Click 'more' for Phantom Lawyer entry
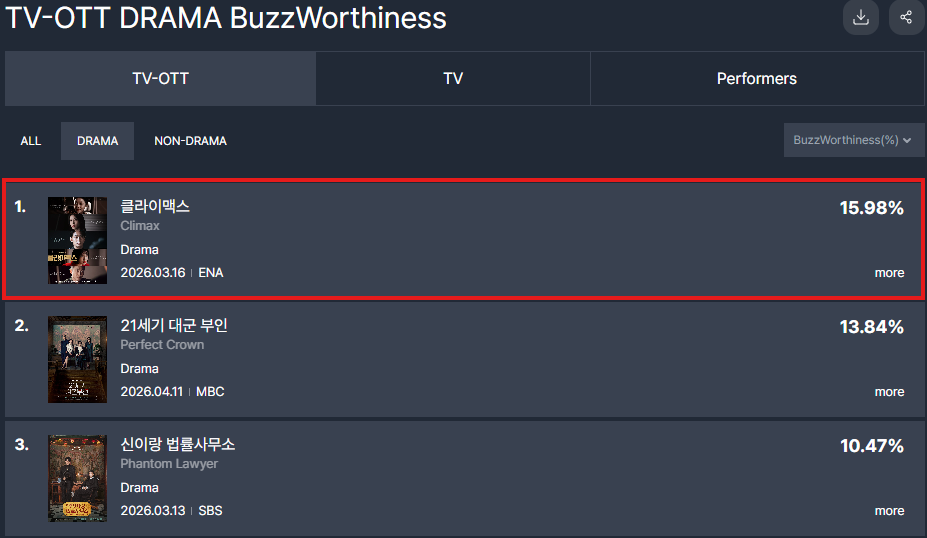927x538 pixels. coord(889,511)
